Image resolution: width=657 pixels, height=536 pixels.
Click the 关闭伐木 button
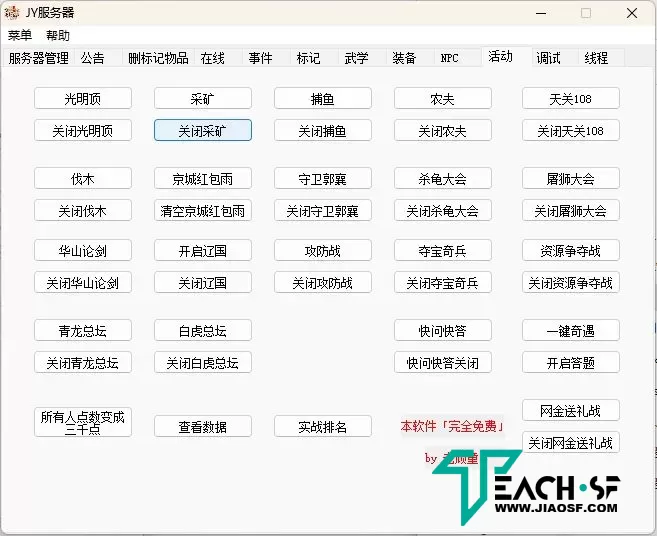coord(83,210)
